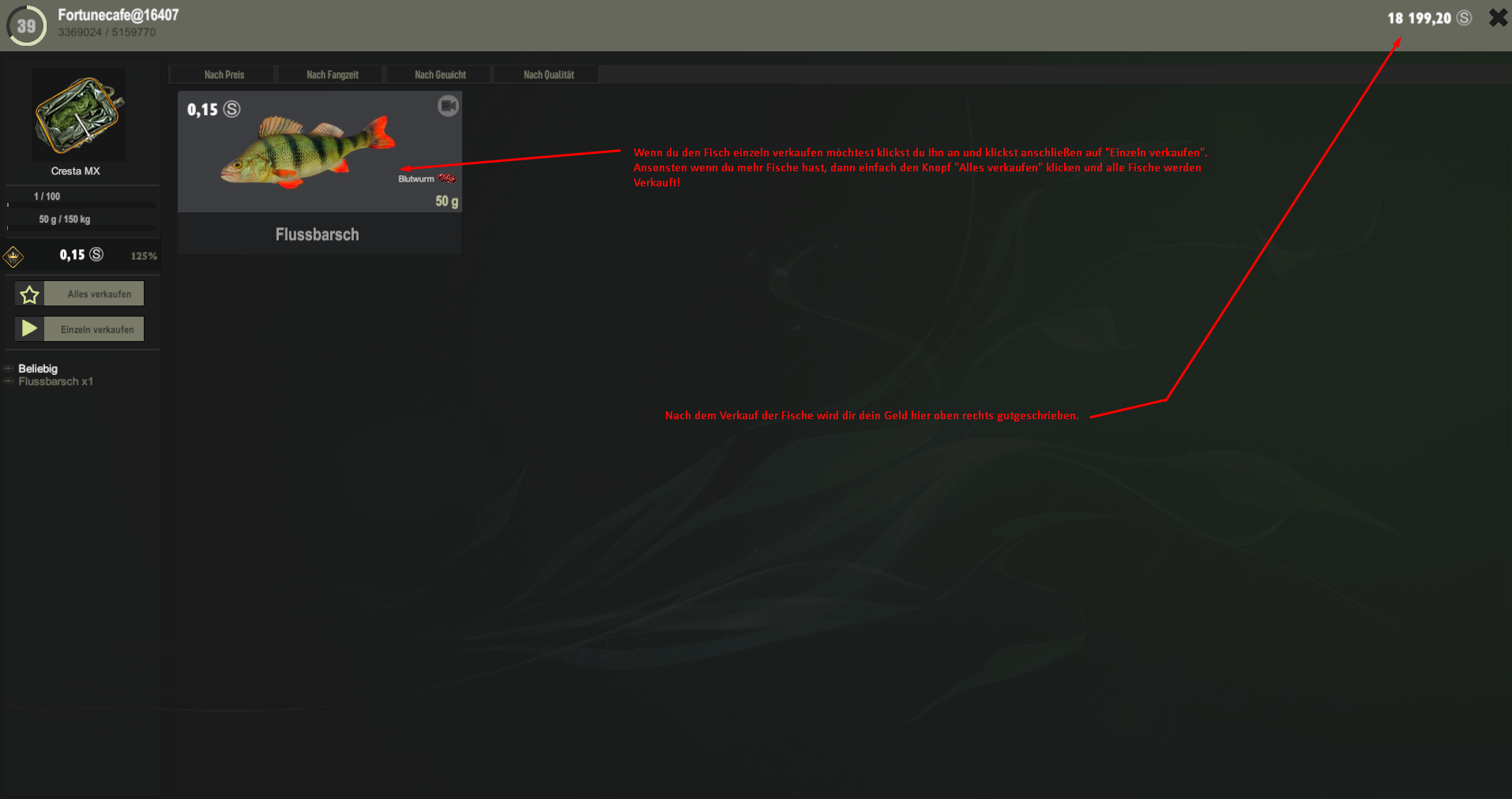
Task: Click the play arrow beside Einzeln verkaufen
Action: pyautogui.click(x=29, y=329)
